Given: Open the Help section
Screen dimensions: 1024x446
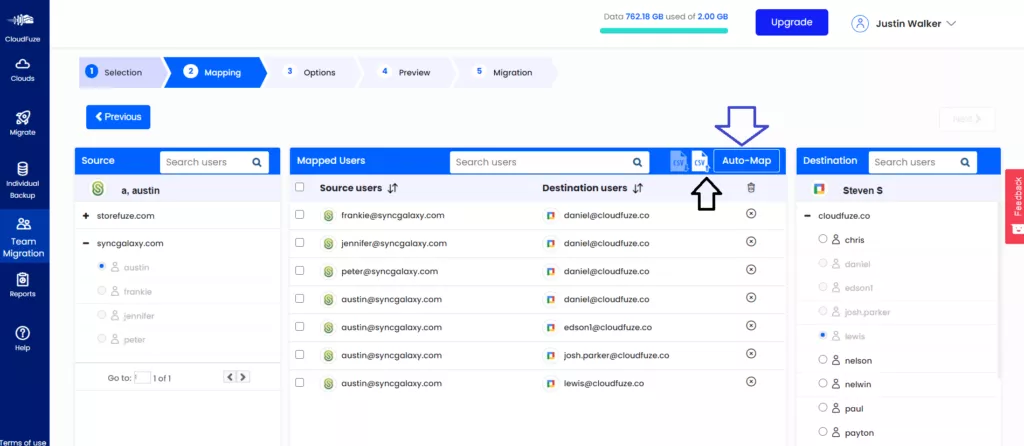Looking at the screenshot, I should (x=23, y=338).
